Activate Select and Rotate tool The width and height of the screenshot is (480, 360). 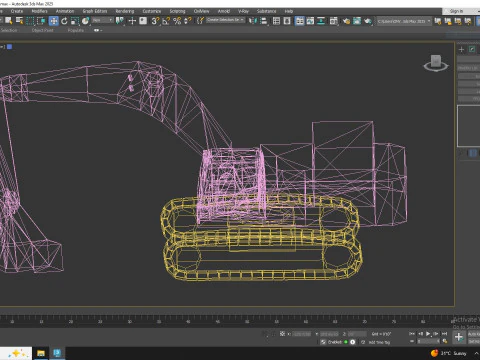coord(64,21)
